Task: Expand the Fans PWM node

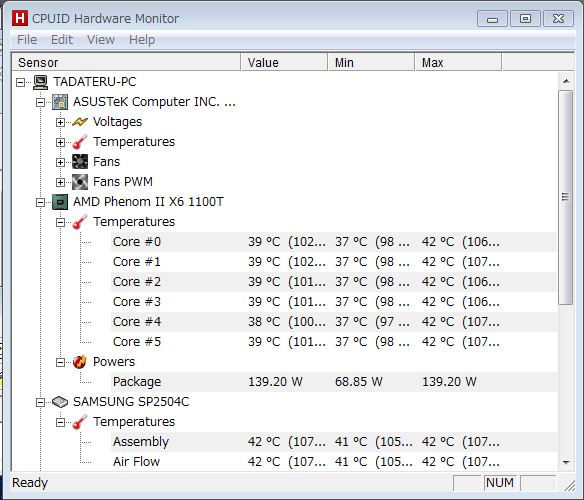Action: [60, 182]
